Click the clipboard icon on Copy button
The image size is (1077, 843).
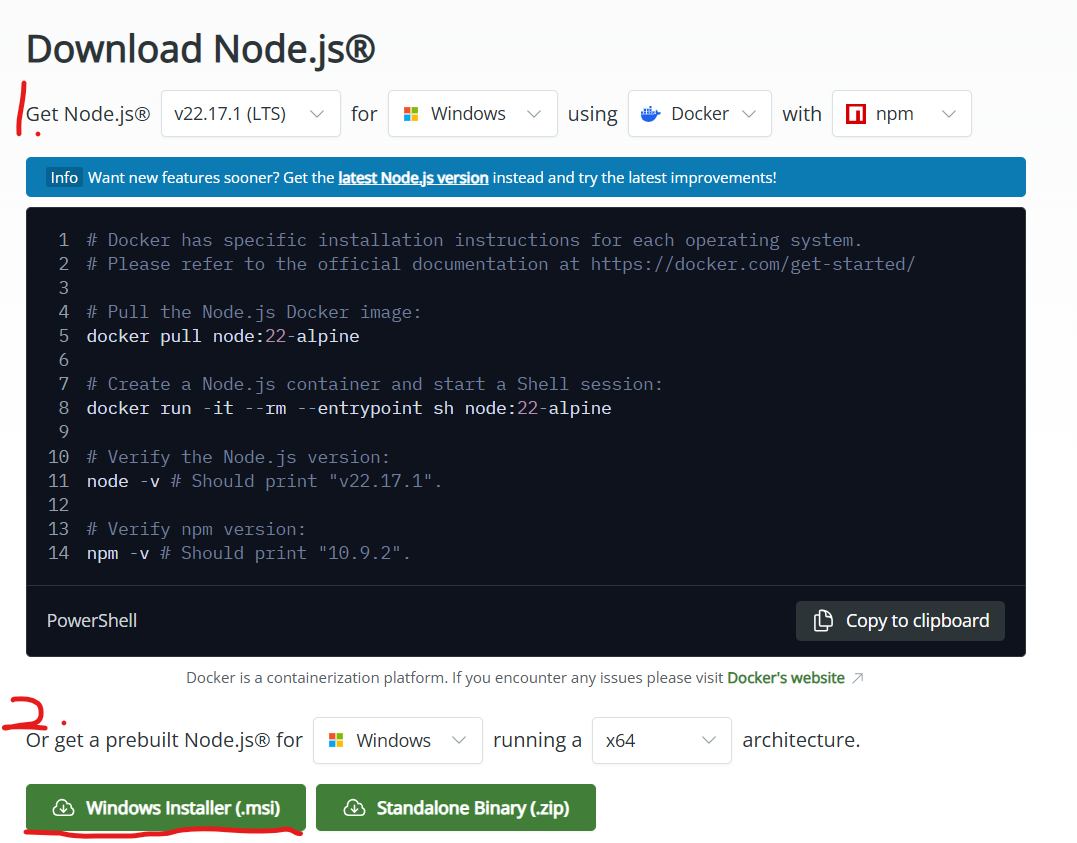pos(823,620)
